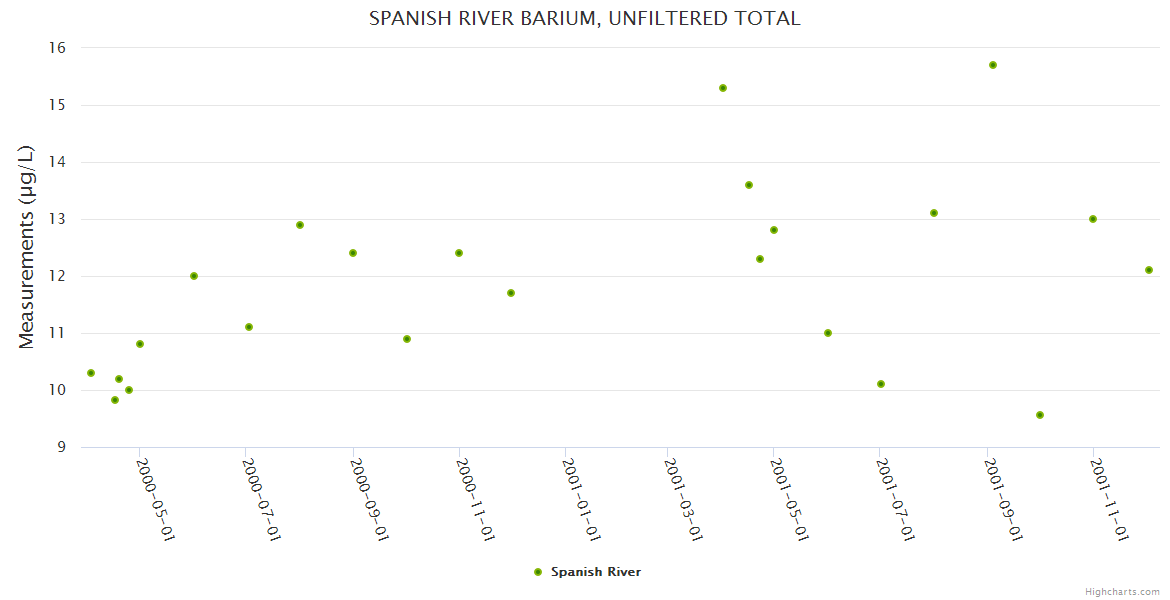Click the 12.9 data point after 2000-07-01

(x=300, y=225)
